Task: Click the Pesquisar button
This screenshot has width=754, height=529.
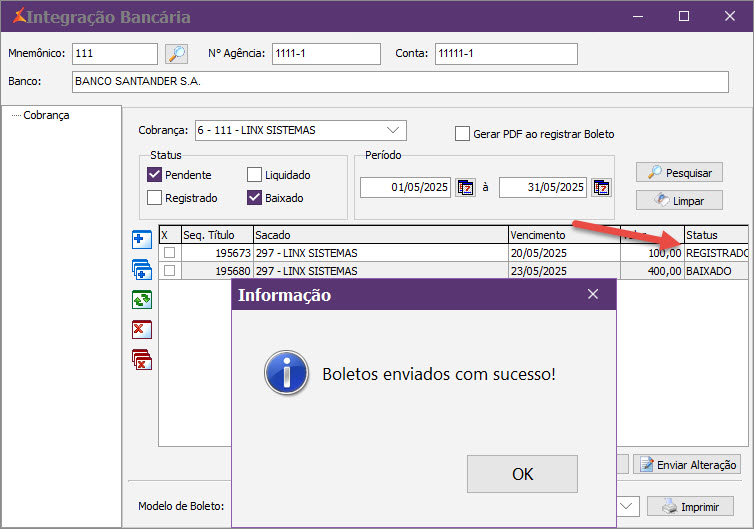Action: tap(679, 173)
